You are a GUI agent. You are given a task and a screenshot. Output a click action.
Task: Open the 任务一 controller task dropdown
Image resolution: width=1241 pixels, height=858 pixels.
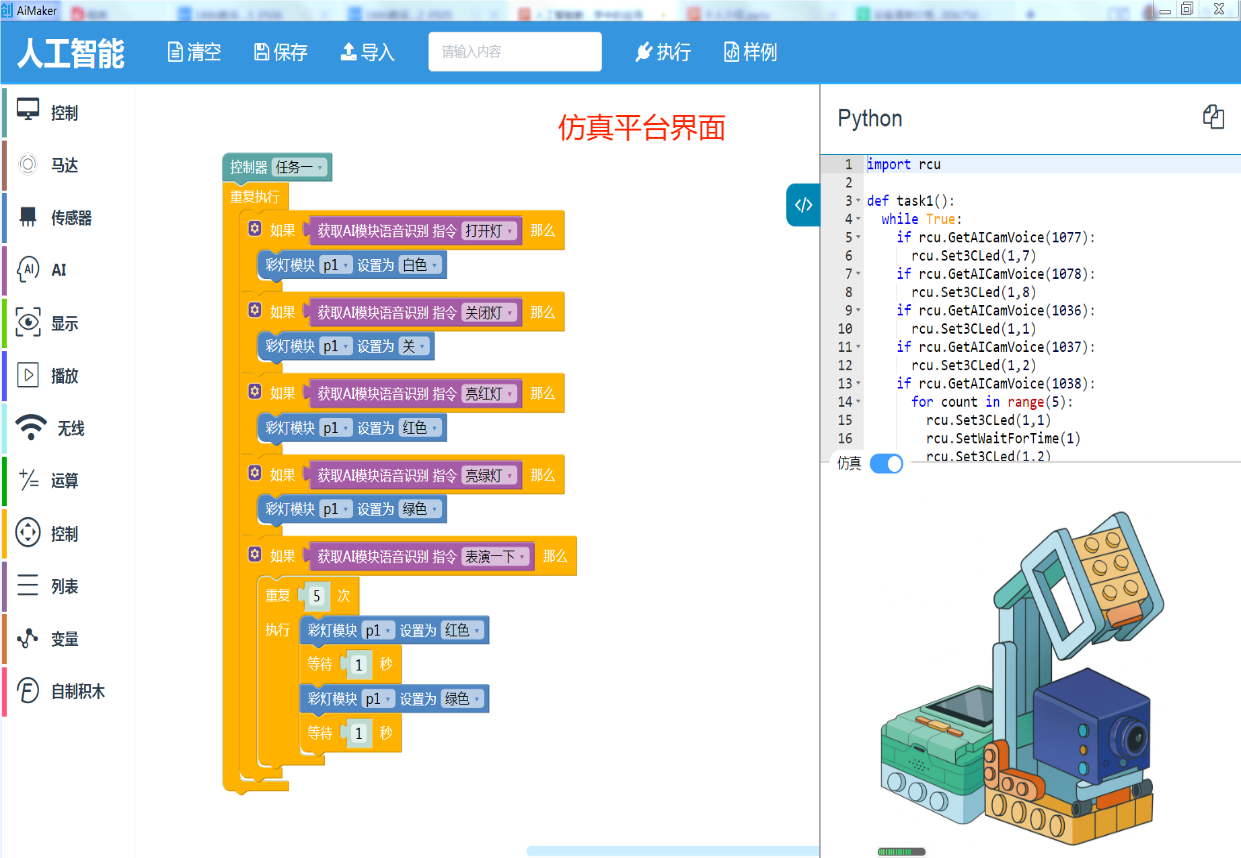[300, 168]
